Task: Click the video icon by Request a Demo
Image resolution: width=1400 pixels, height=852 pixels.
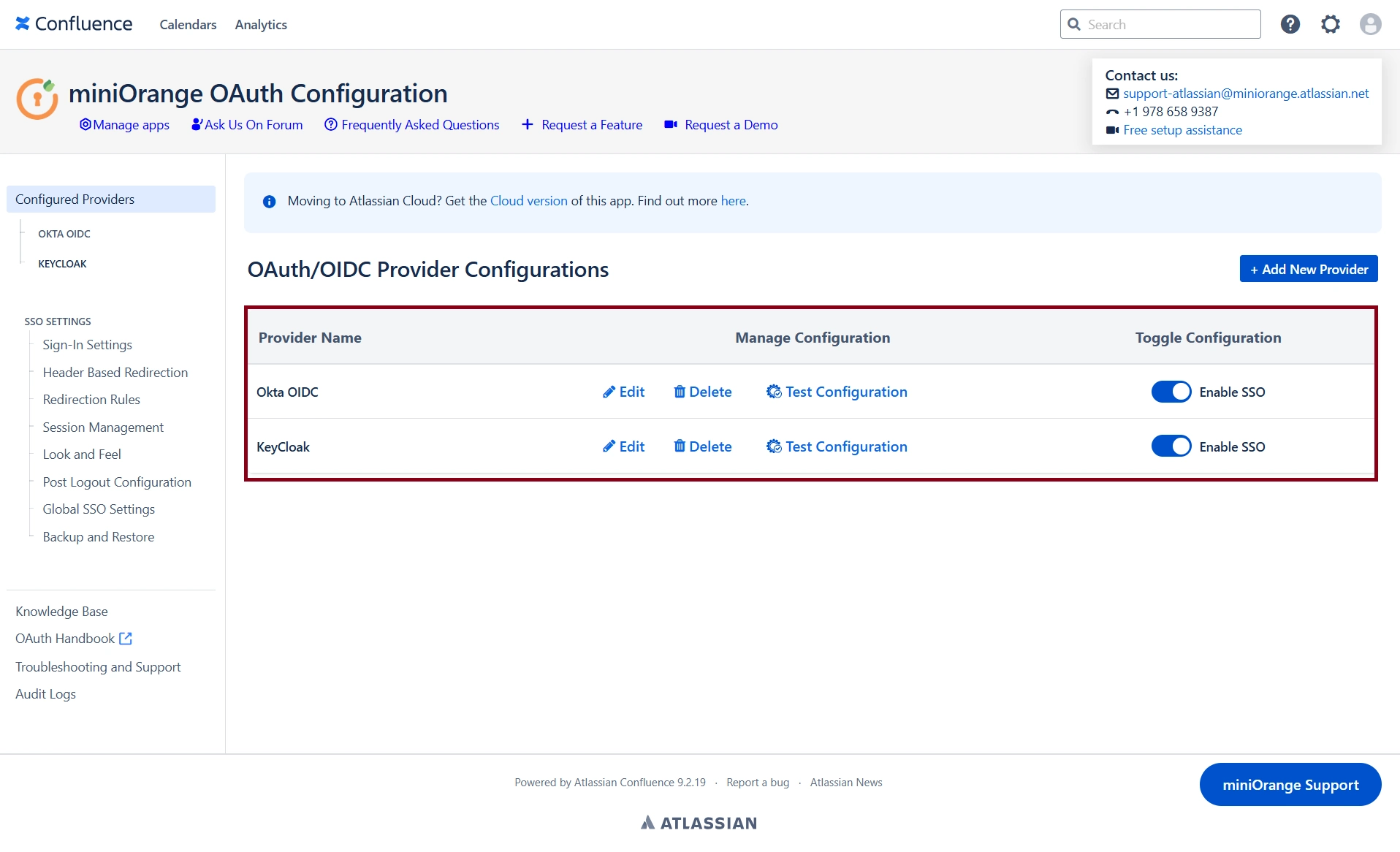Action: click(x=671, y=125)
